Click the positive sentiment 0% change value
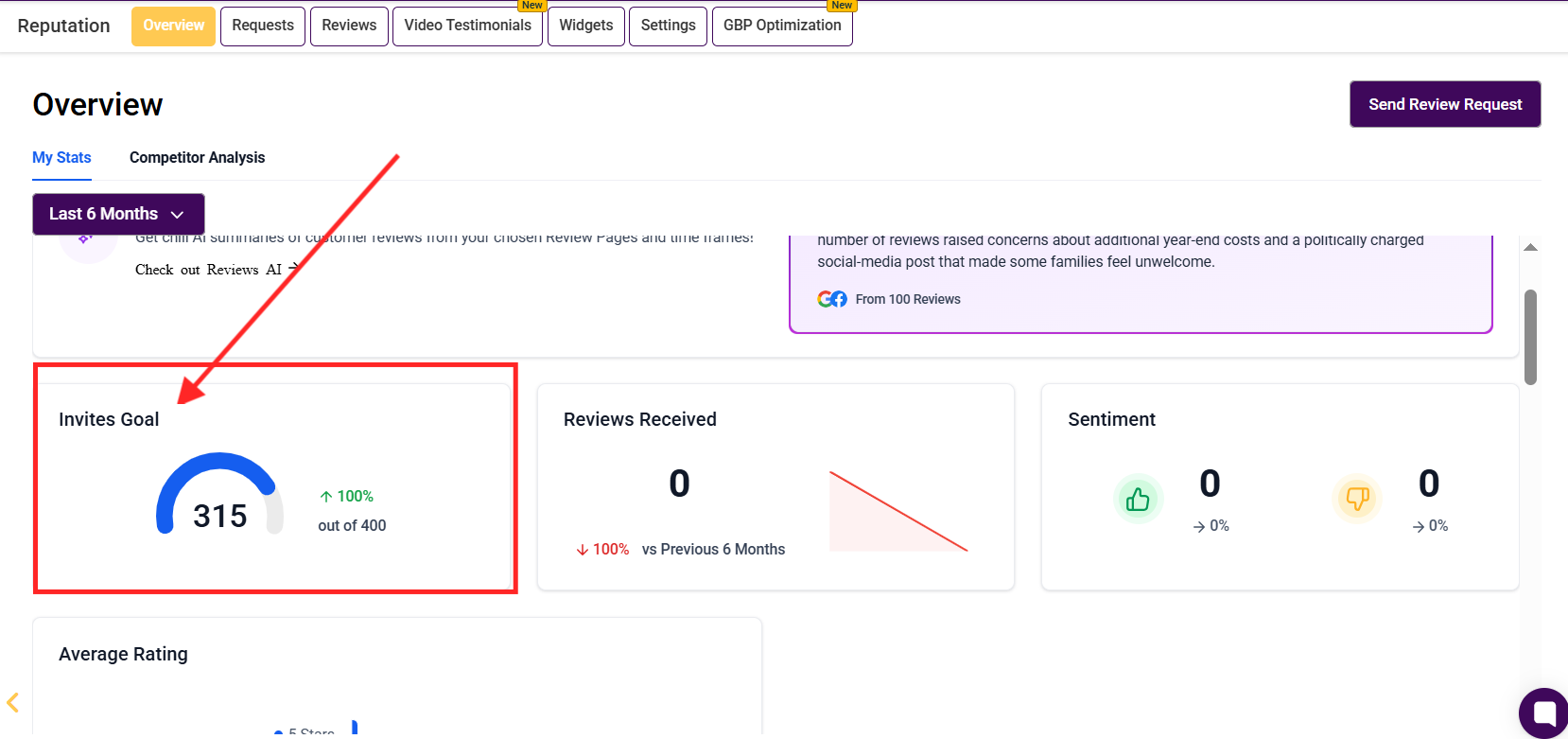This screenshot has width=1568, height=739. point(1211,526)
